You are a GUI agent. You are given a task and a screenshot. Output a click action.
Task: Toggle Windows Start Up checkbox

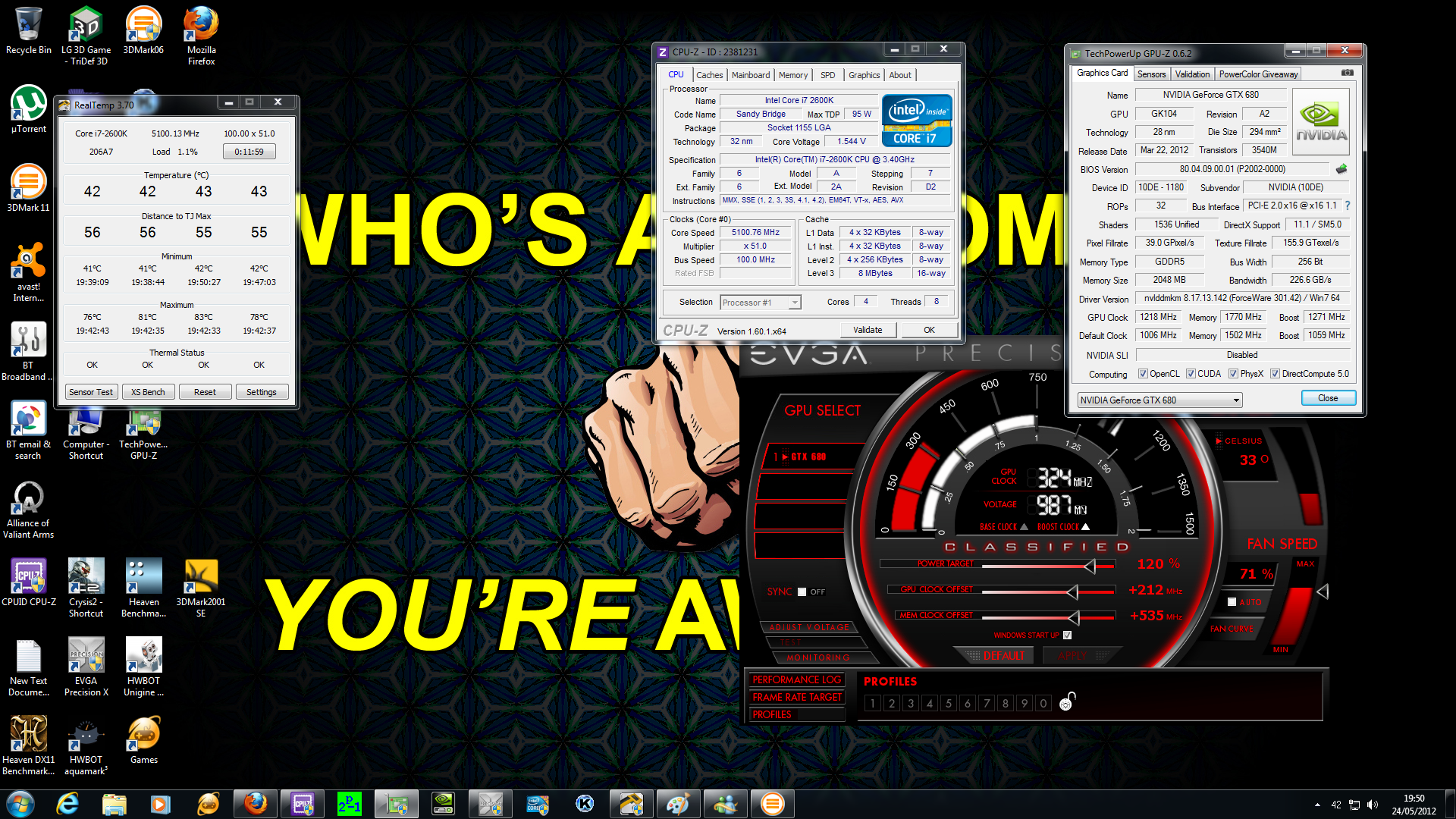1067,635
